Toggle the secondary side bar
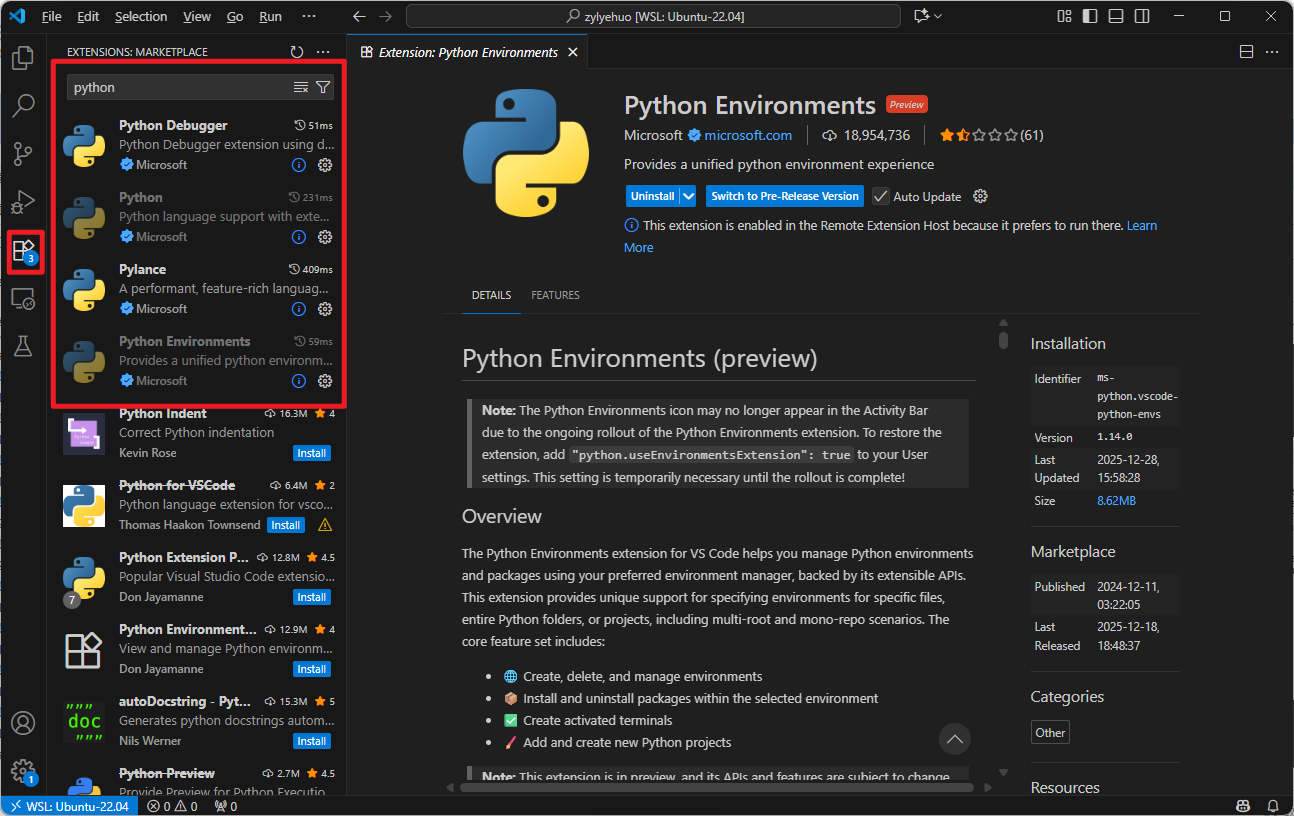The width and height of the screenshot is (1294, 816). point(1142,17)
